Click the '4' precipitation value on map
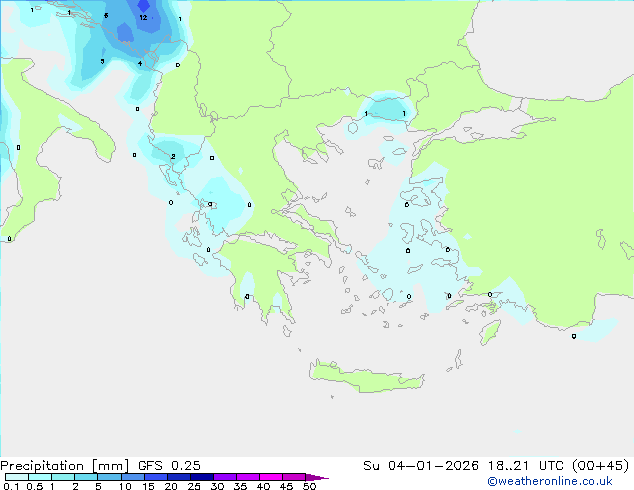 tap(140, 63)
